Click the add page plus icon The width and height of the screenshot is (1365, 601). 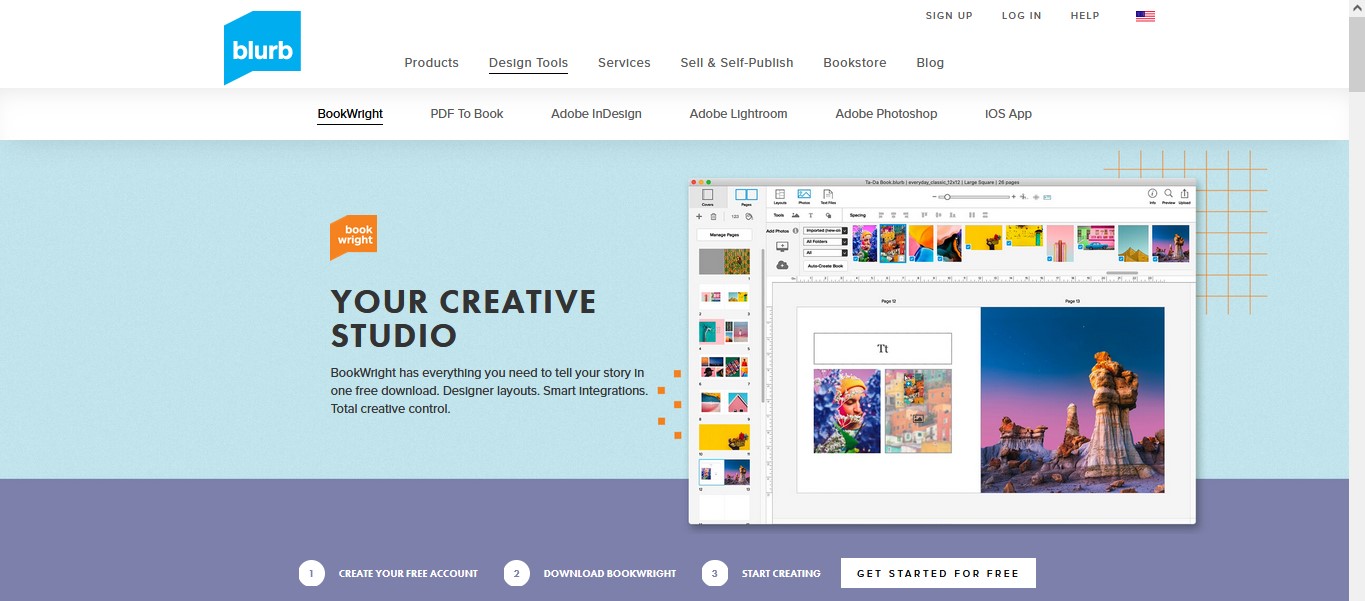pyautogui.click(x=699, y=216)
